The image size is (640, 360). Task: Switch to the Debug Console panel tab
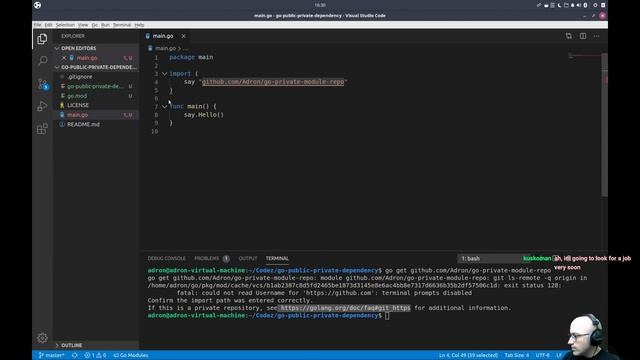(167, 258)
